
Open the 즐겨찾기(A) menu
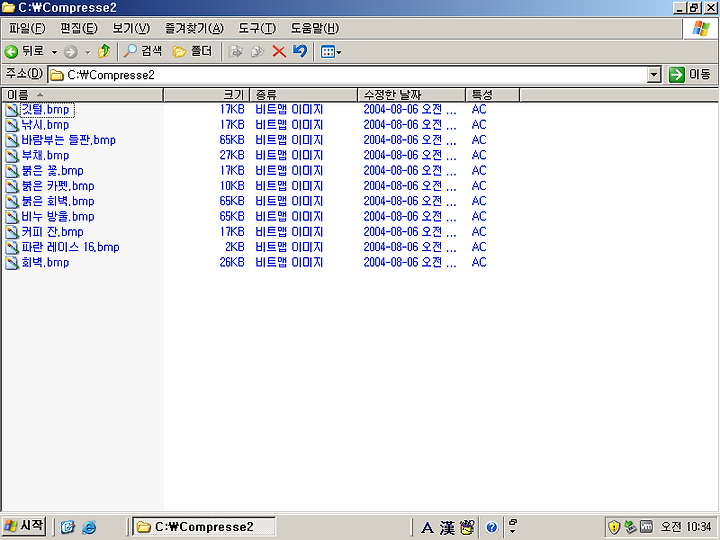(194, 28)
